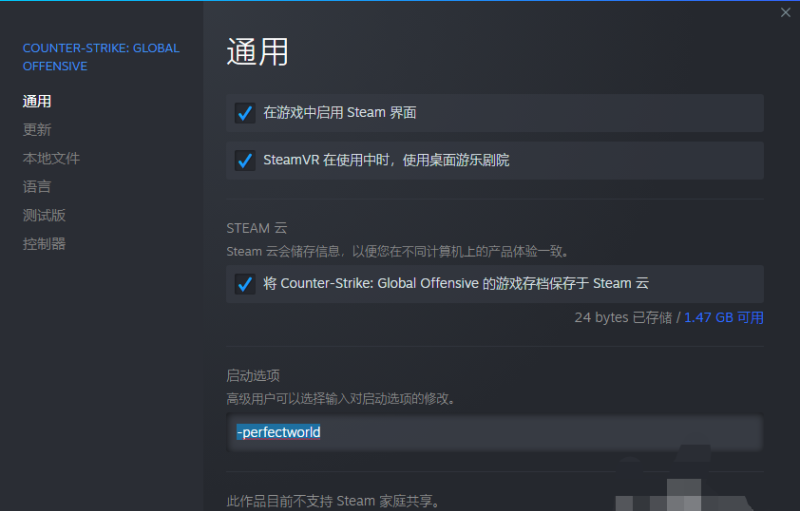
Task: Uncheck SteamVR 桌面游乐剧院 checkbox
Action: (x=245, y=161)
